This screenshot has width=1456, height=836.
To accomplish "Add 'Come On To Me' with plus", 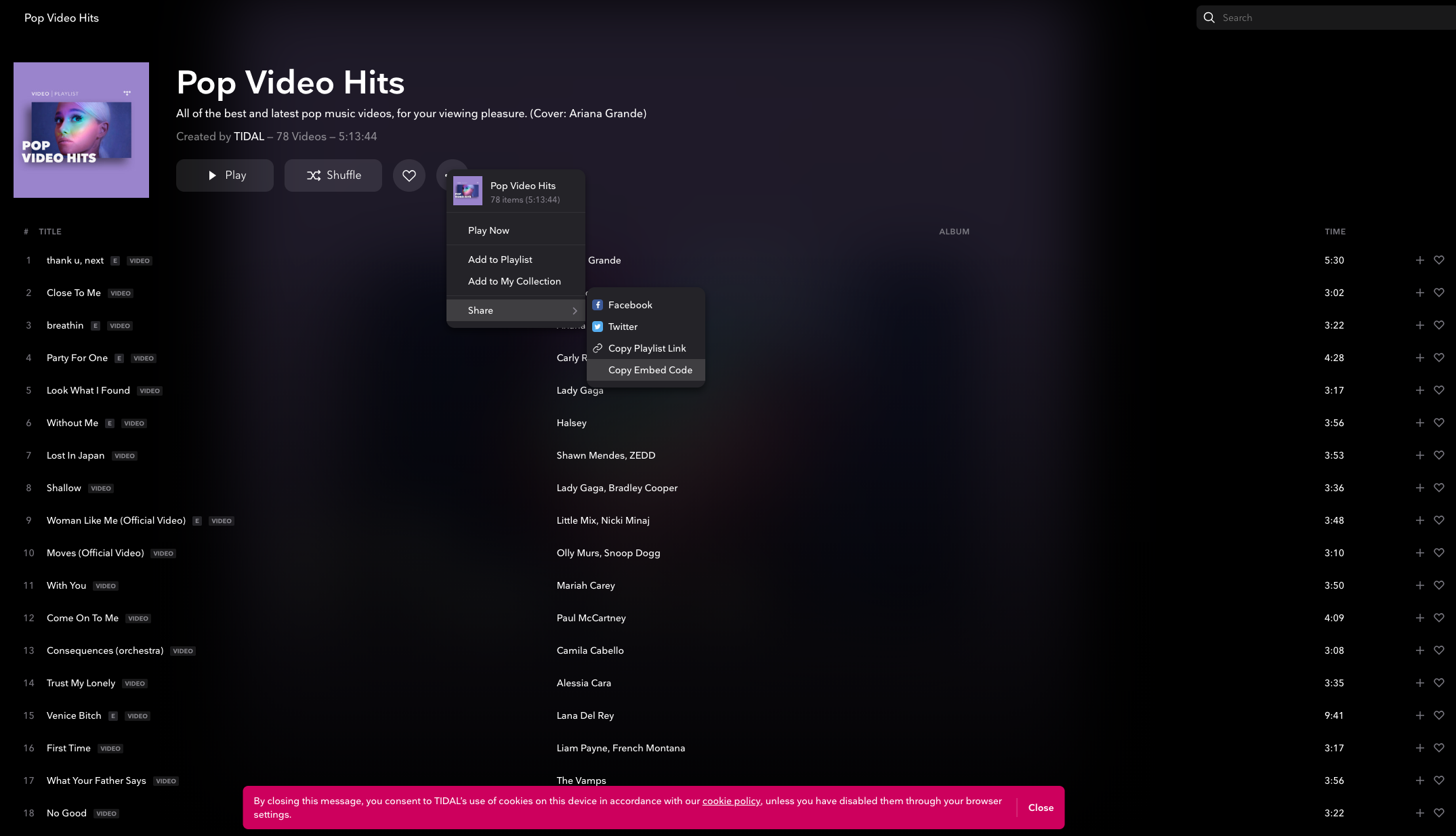I will (x=1419, y=618).
